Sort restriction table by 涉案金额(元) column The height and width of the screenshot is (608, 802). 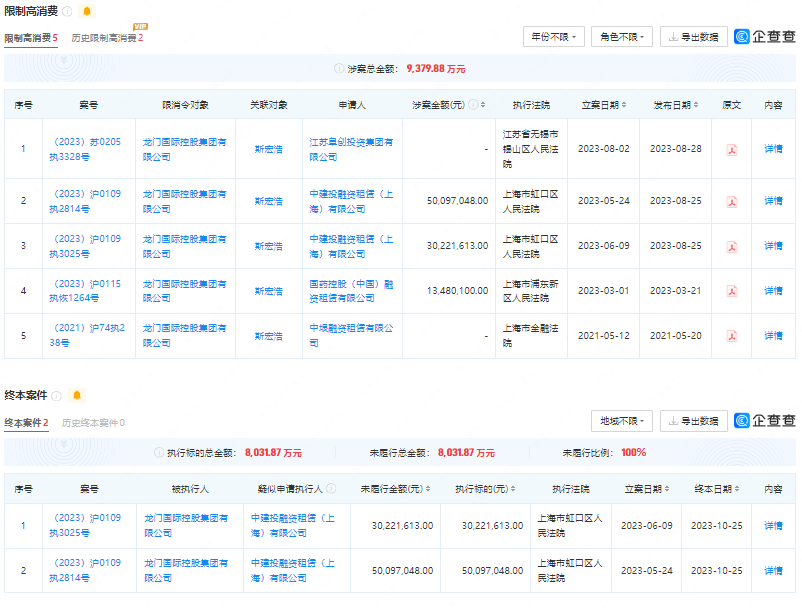(x=485, y=105)
